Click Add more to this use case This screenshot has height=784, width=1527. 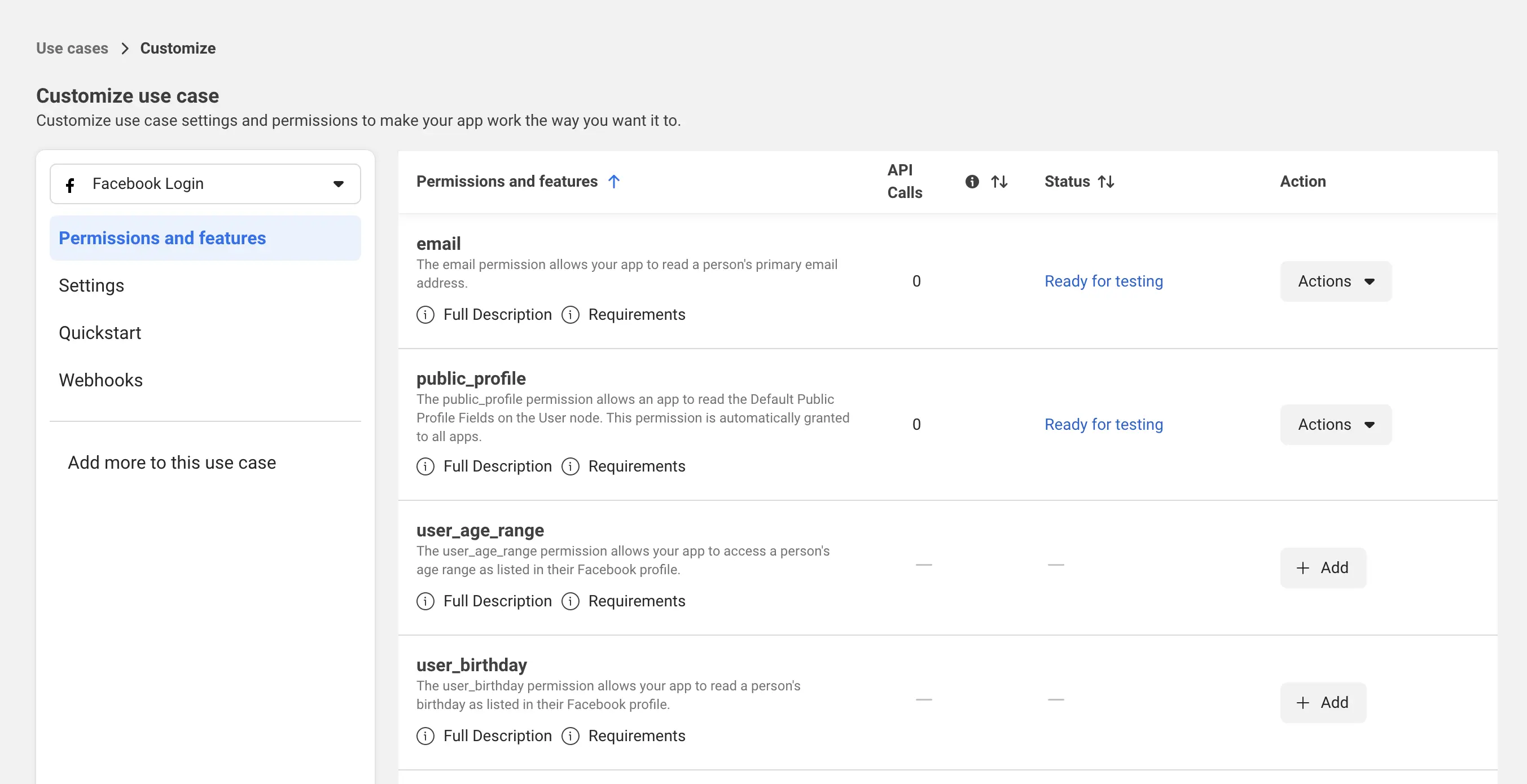pyautogui.click(x=172, y=463)
